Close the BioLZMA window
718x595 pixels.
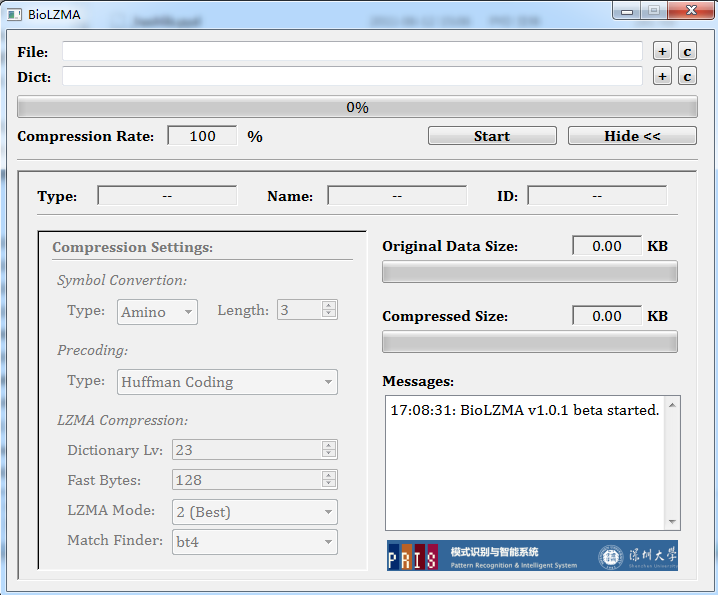click(691, 11)
